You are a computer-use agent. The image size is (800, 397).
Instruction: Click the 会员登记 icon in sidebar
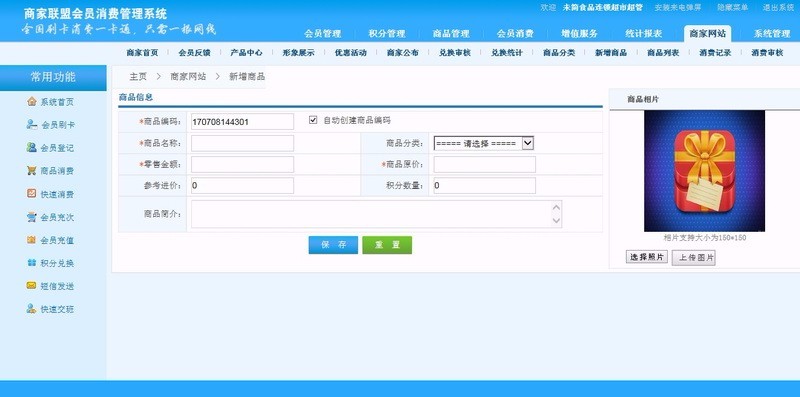tap(32, 147)
